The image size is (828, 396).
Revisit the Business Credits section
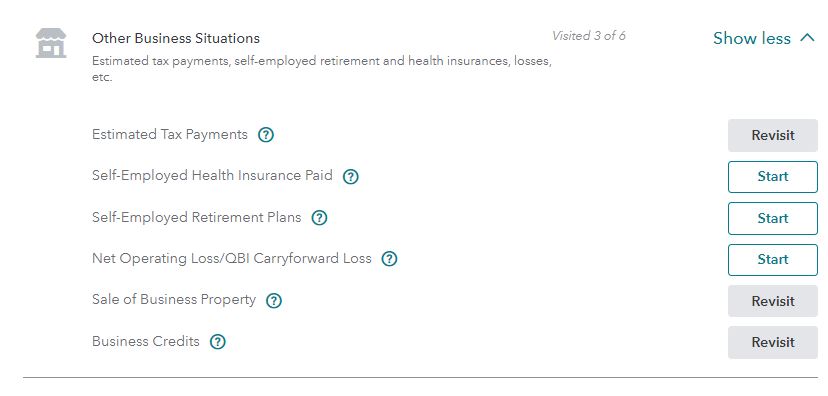point(773,342)
